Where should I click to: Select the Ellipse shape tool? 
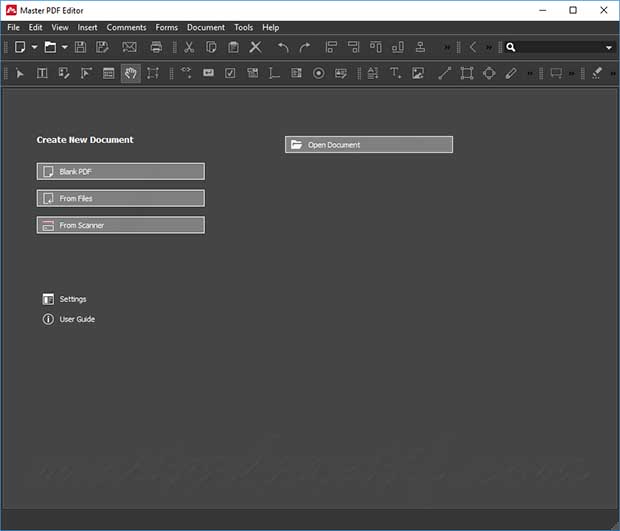[x=489, y=74]
